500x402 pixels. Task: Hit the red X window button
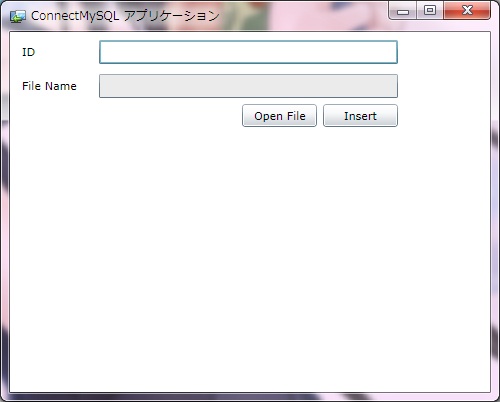pyautogui.click(x=467, y=11)
